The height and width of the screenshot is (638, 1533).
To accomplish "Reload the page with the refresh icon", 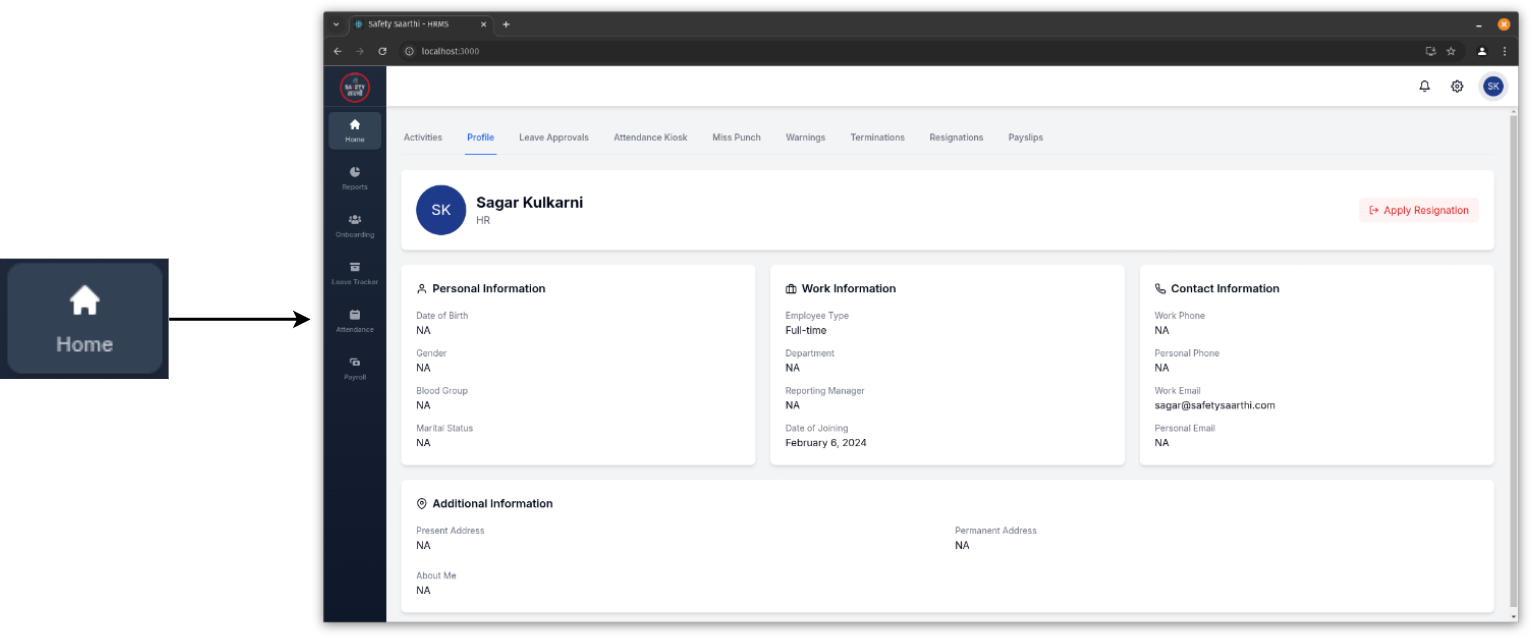I will (x=382, y=50).
